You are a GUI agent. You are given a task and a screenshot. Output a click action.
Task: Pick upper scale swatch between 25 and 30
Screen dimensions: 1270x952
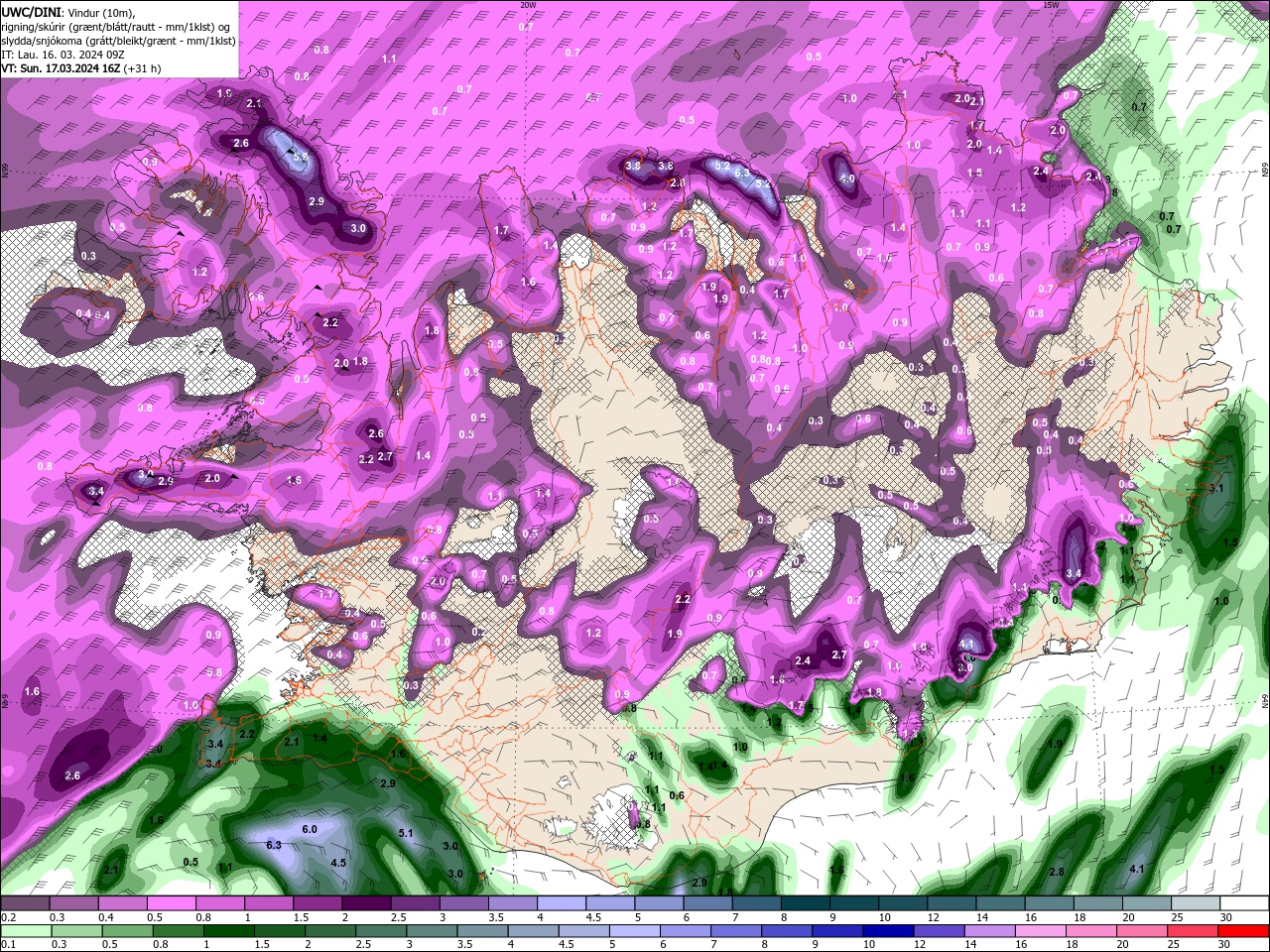tap(1197, 904)
